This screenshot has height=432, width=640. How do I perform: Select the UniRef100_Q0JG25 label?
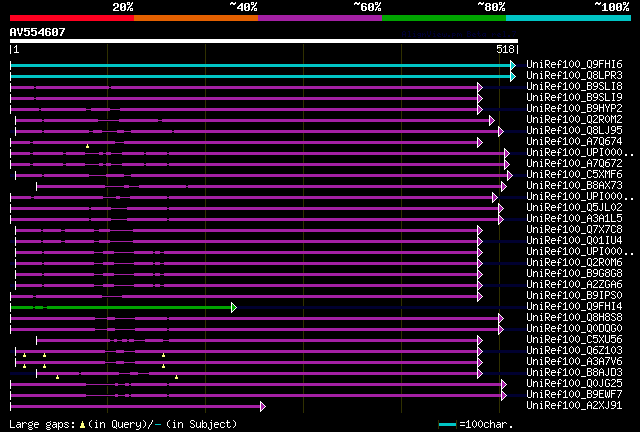(574, 384)
